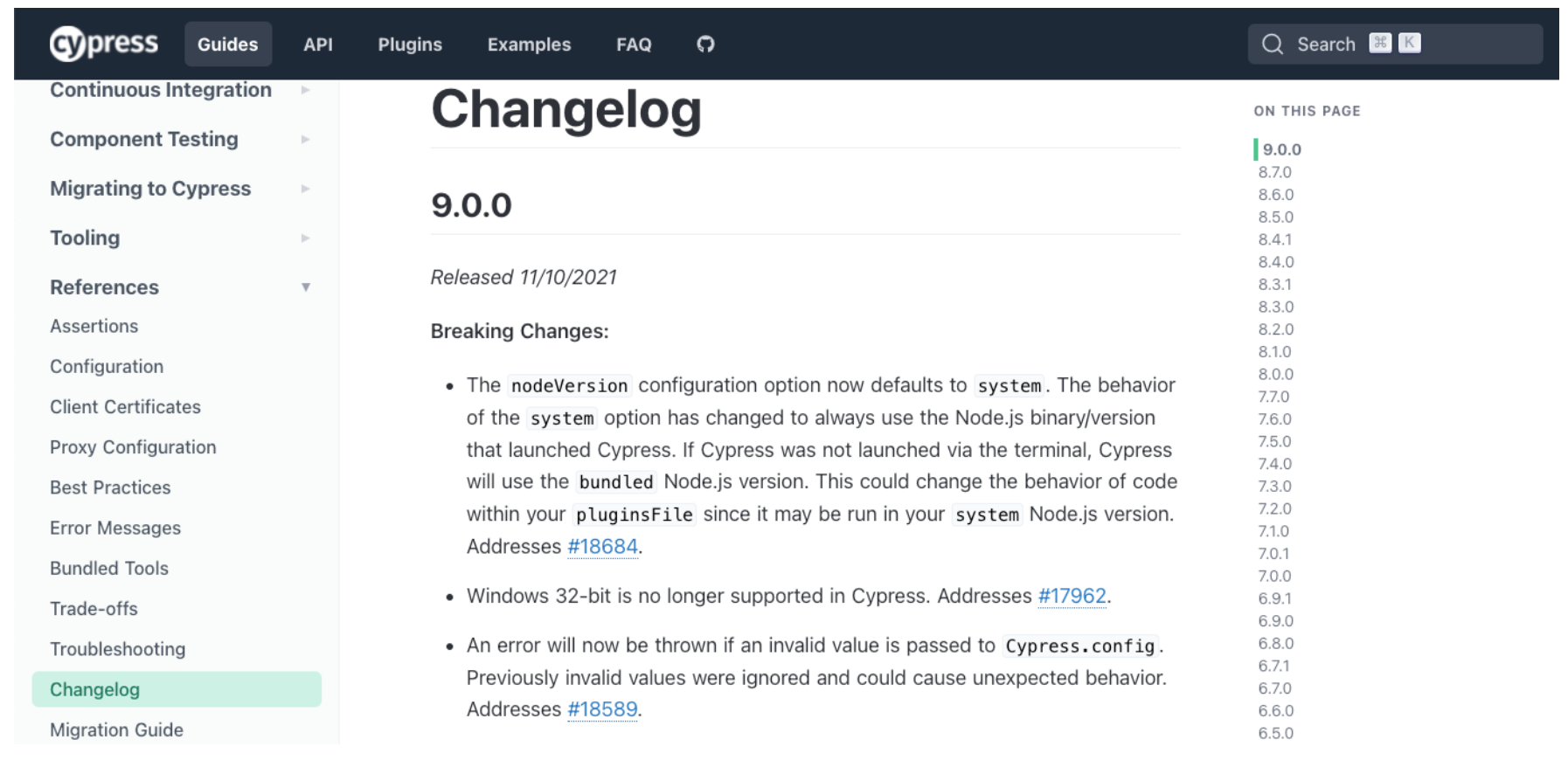Expand the Tooling section arrow
Screen dimensions: 1568x760
(305, 238)
